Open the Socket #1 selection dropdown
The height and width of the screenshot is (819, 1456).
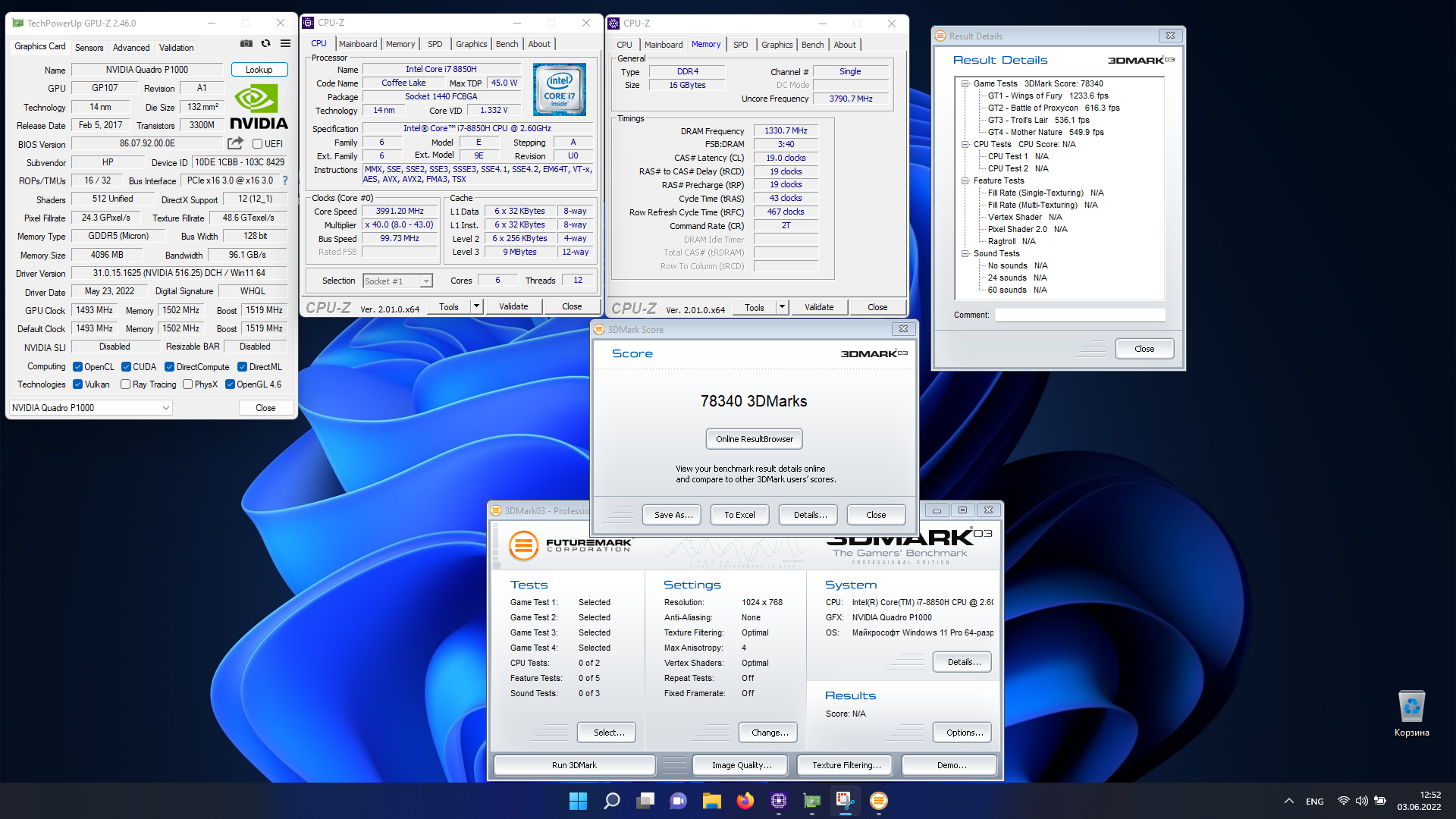pyautogui.click(x=397, y=281)
